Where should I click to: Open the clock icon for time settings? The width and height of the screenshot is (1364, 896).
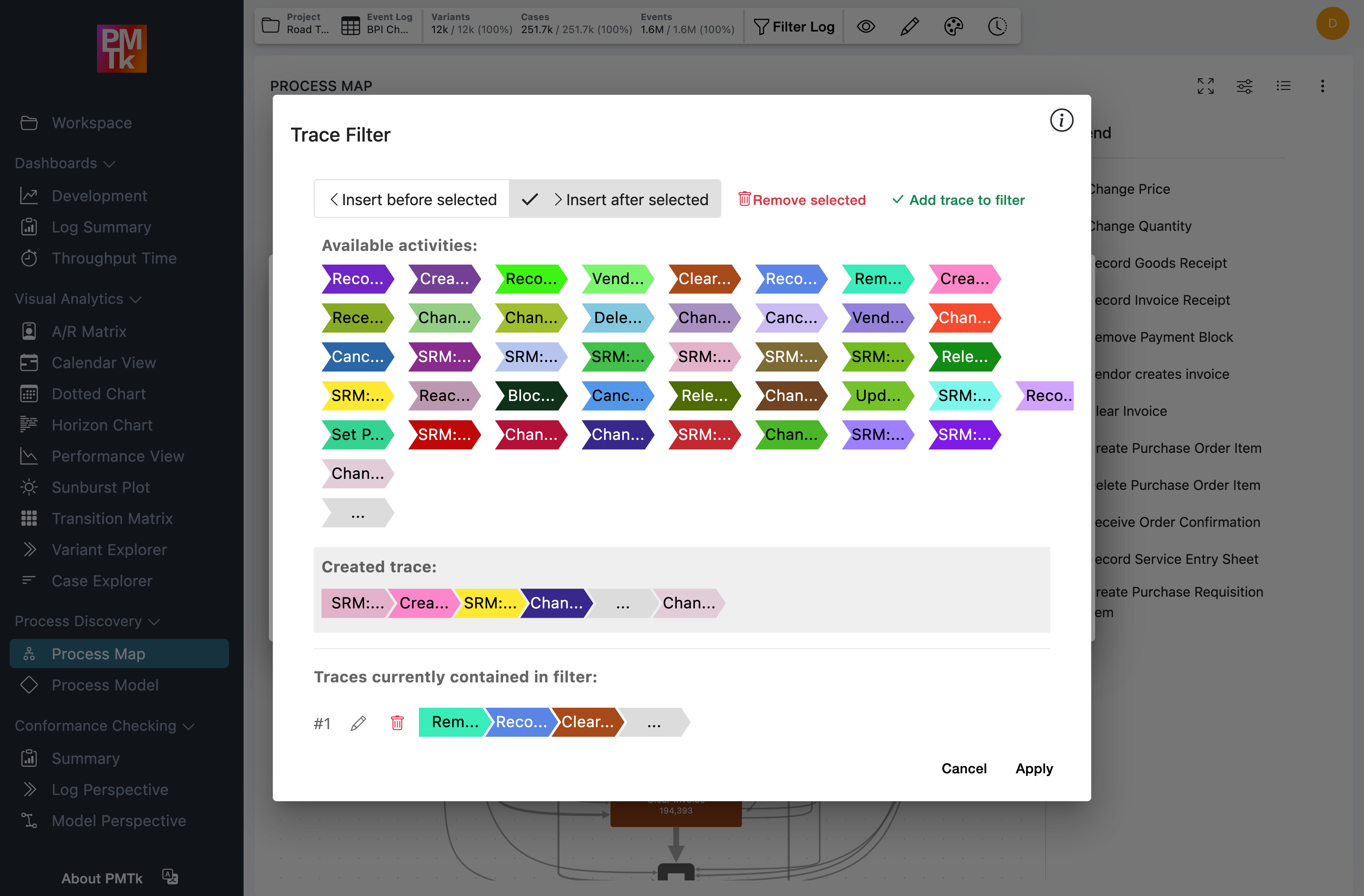coord(997,26)
